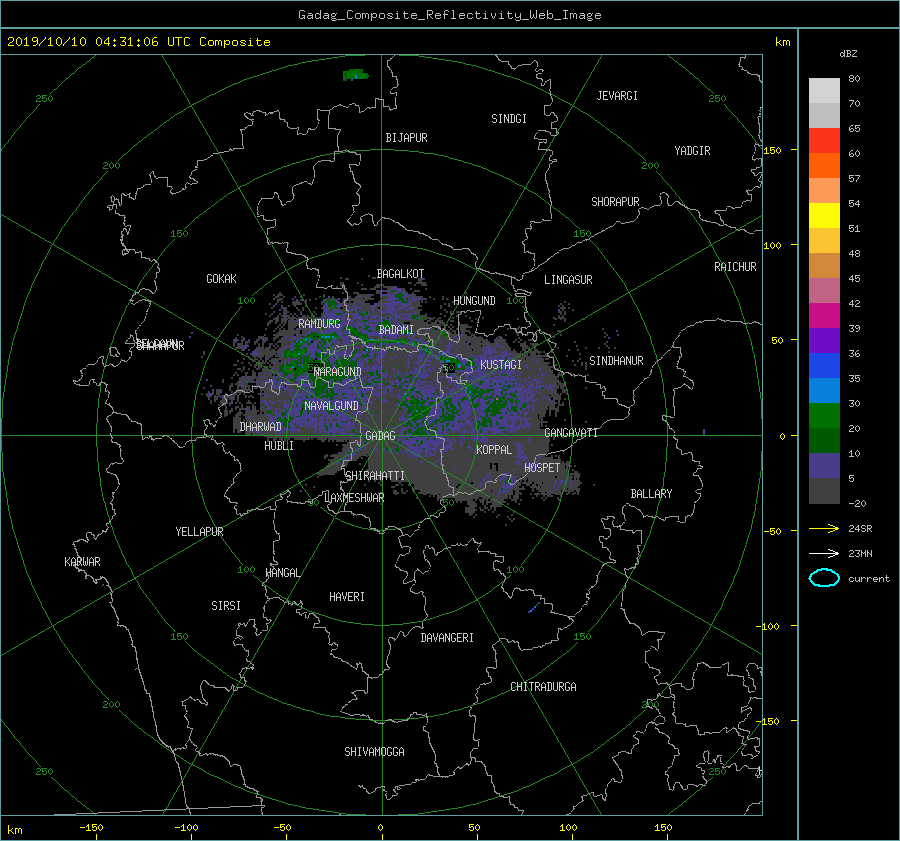Viewport: 900px width, 841px height.
Task: Click the GOKAK city label
Action: [222, 278]
